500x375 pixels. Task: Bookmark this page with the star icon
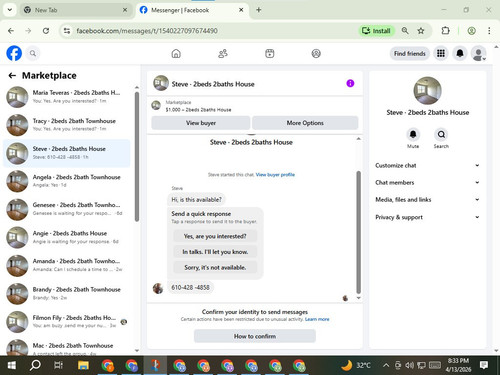pos(421,31)
